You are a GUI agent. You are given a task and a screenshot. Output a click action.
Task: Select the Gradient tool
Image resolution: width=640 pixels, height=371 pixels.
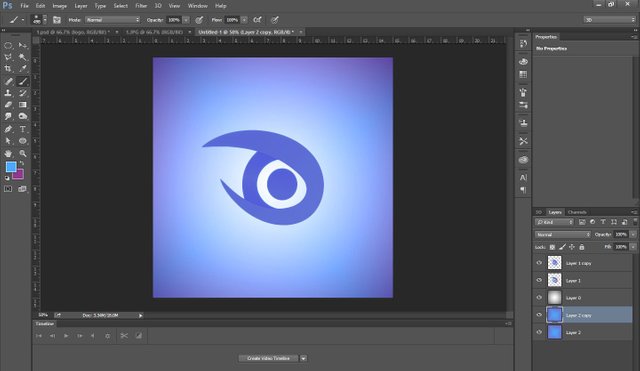23,105
